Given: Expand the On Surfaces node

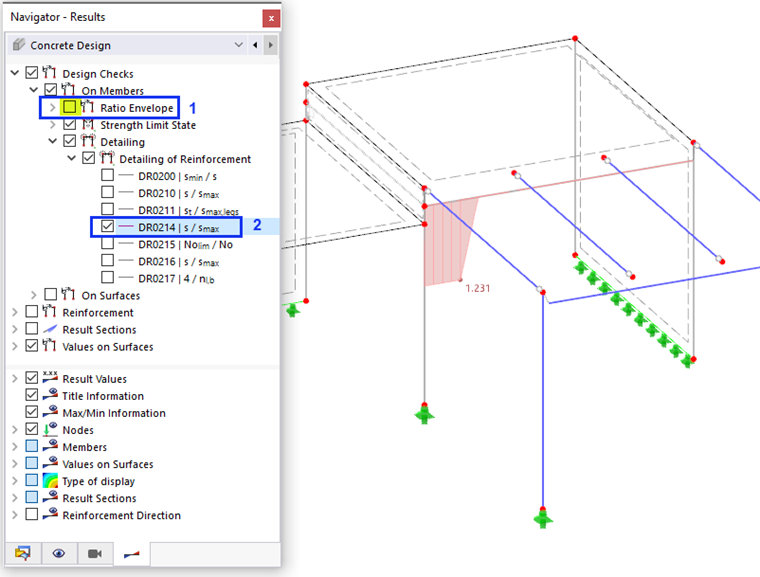Looking at the screenshot, I should (x=33, y=295).
